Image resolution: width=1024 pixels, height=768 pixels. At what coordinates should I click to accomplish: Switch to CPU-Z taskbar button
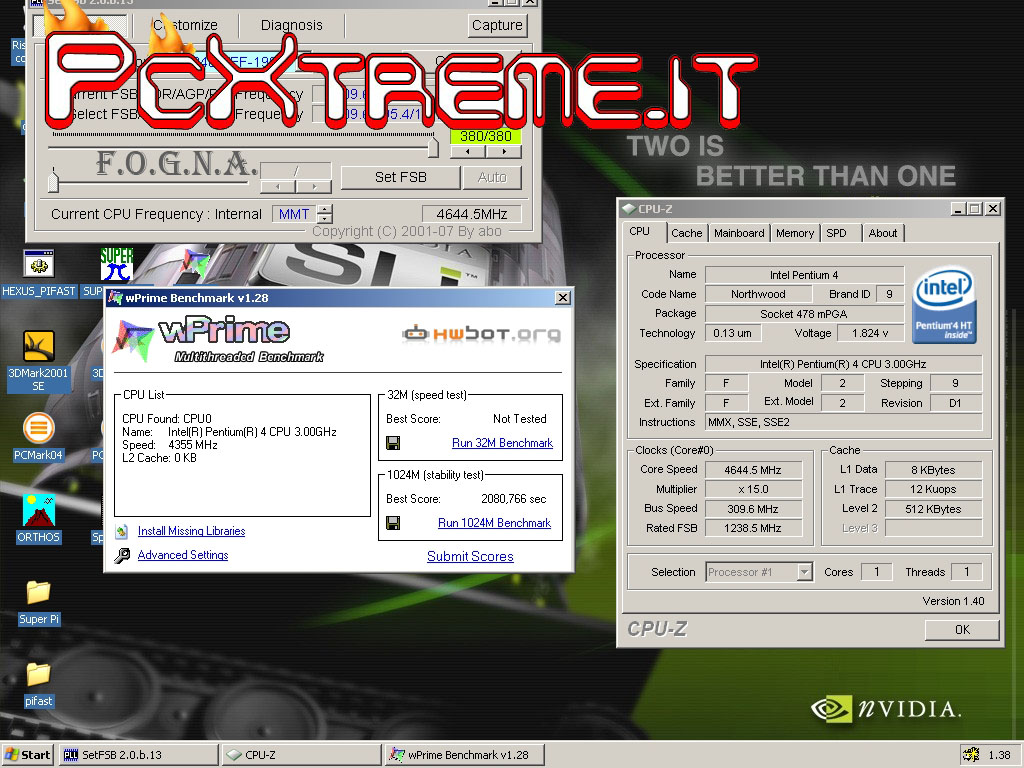(301, 755)
